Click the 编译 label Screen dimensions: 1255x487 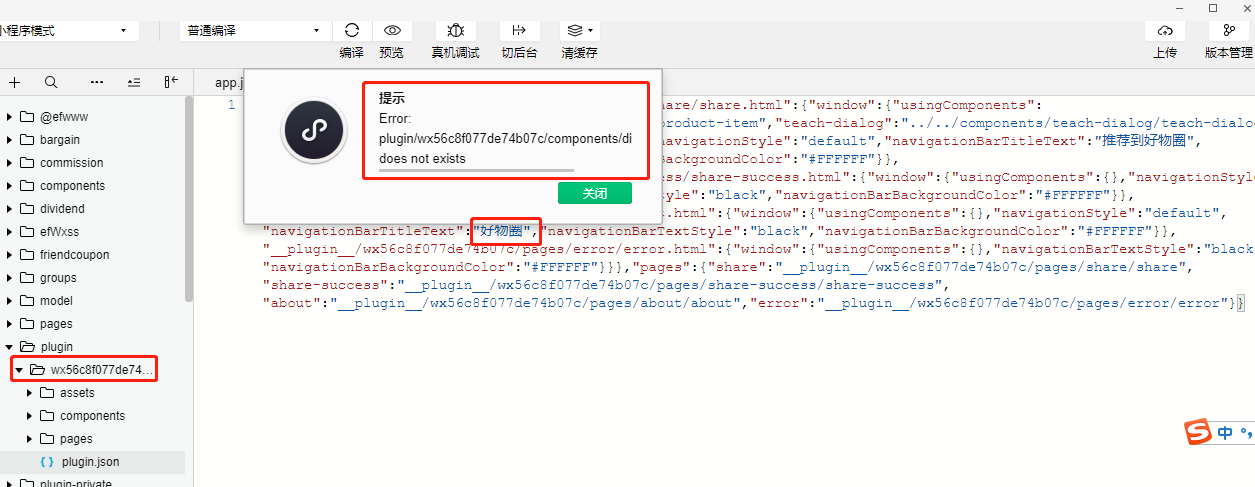coord(352,53)
